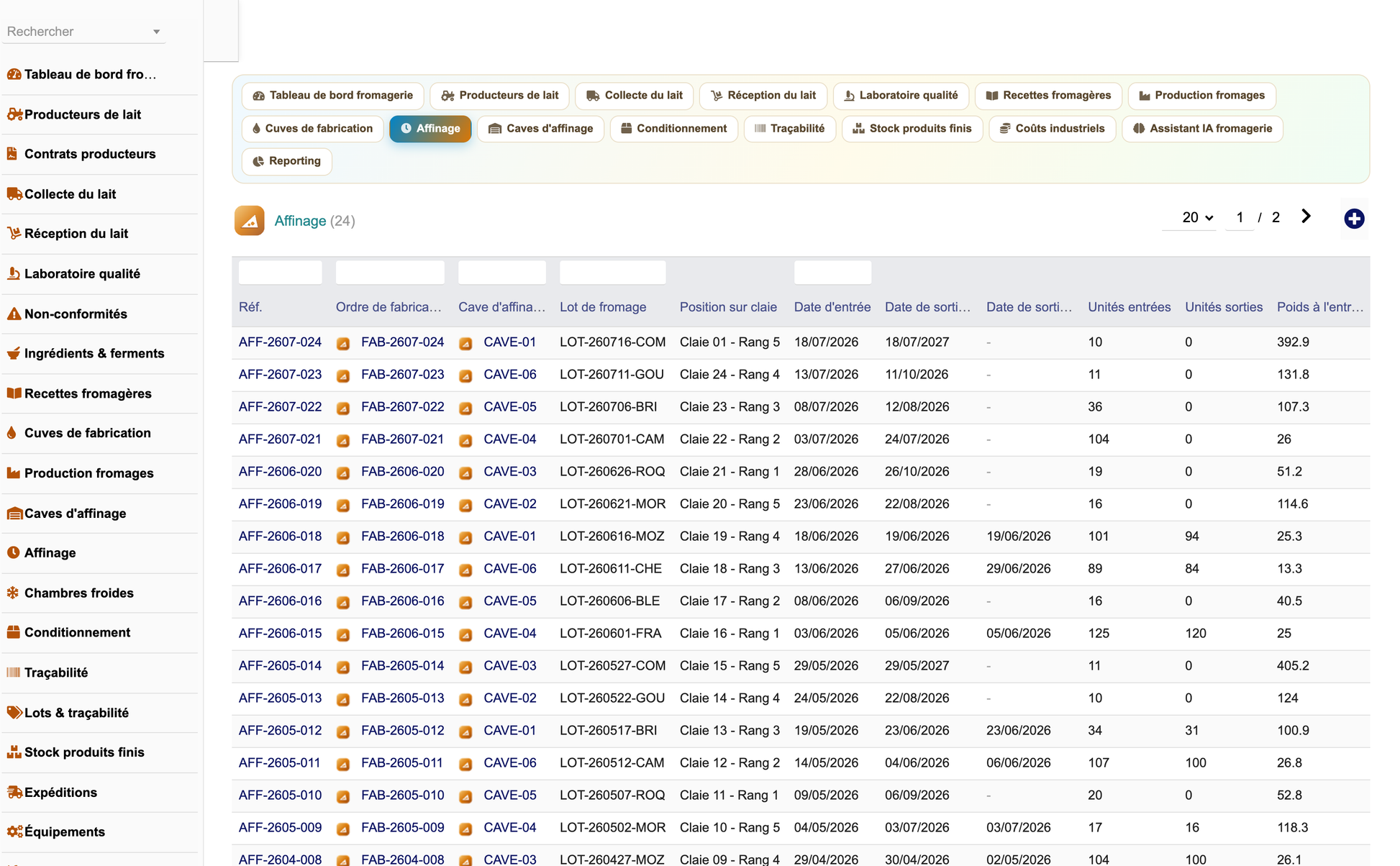Click the Non-conformités warning triangle icon

(14, 314)
